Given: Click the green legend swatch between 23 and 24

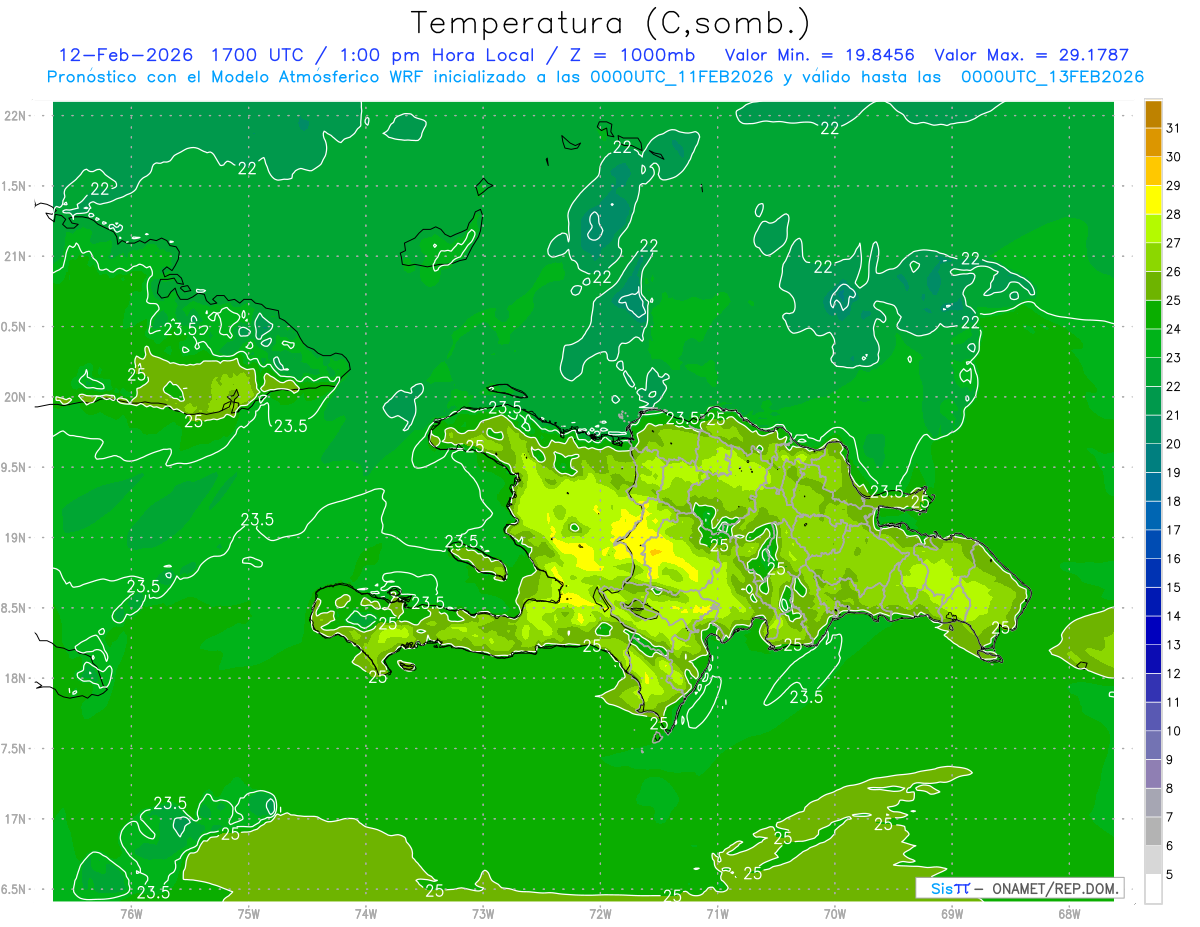Looking at the screenshot, I should [x=1153, y=343].
